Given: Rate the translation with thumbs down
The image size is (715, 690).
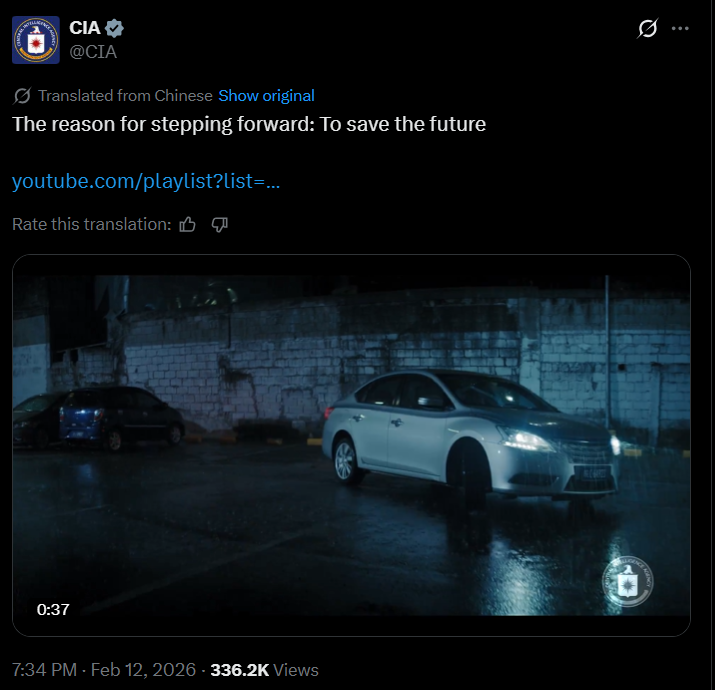Looking at the screenshot, I should pos(220,225).
